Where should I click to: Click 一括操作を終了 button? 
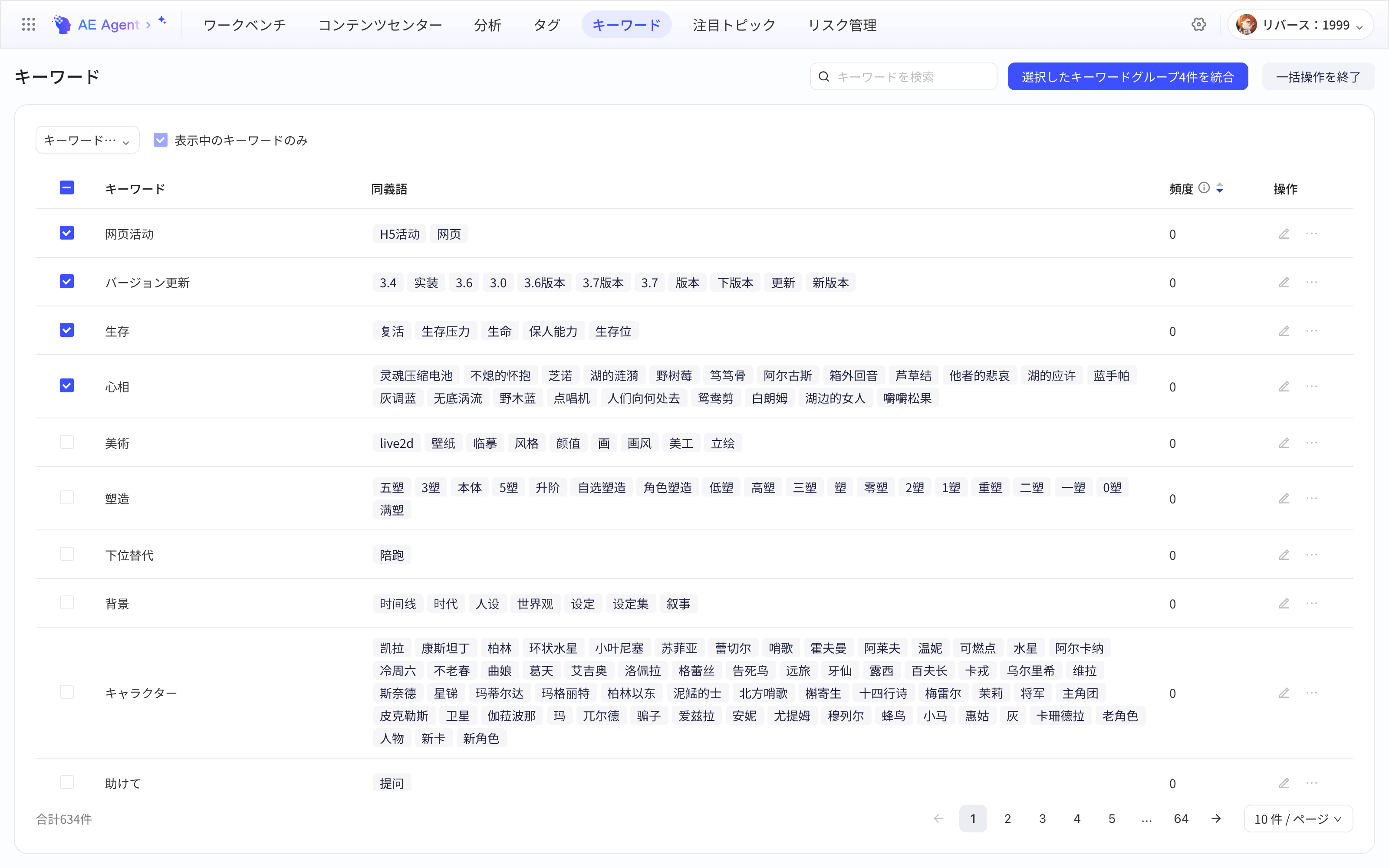tap(1318, 76)
